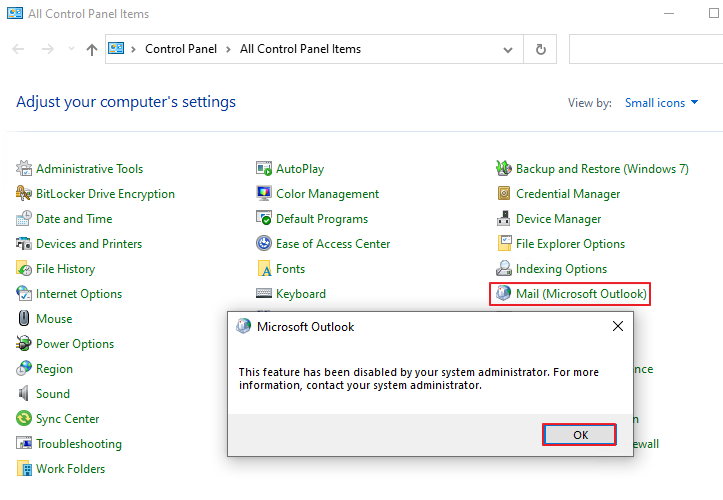The width and height of the screenshot is (723, 500).
Task: Open the AutoPlay icon
Action: pyautogui.click(x=264, y=168)
